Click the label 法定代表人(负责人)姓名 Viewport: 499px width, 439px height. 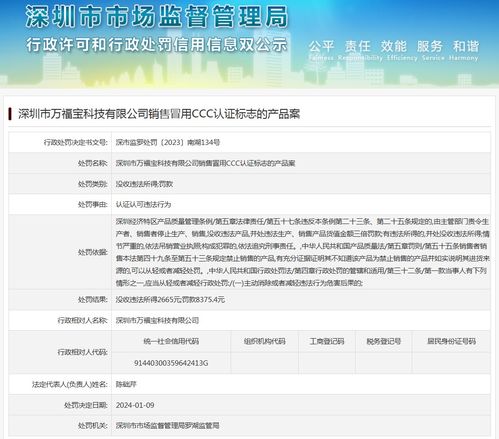70,384
